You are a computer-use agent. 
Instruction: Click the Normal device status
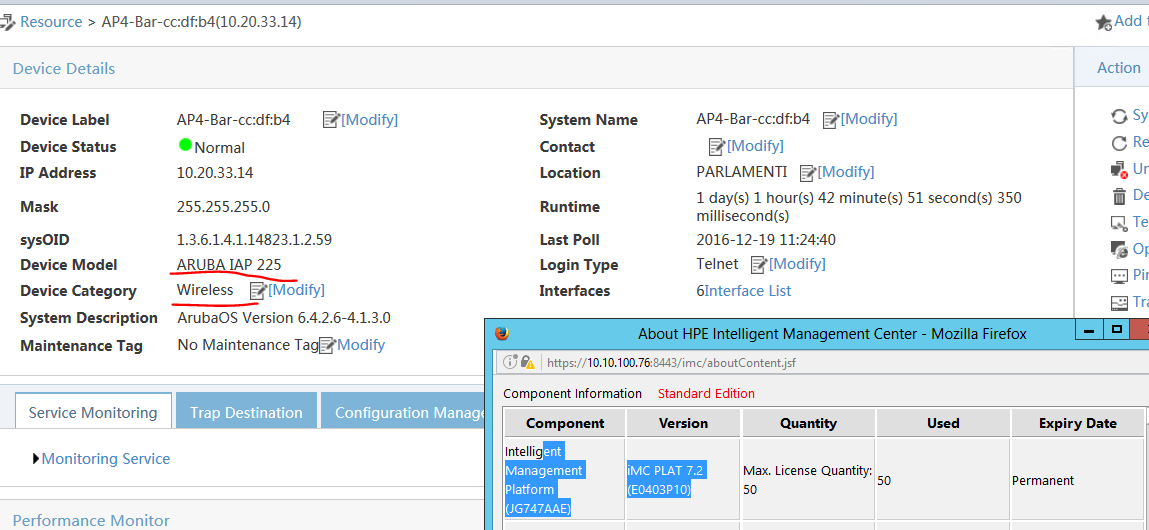(x=219, y=147)
